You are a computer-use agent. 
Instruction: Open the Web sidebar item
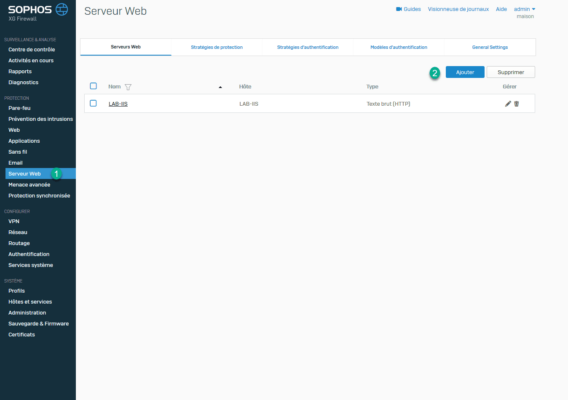coord(14,130)
